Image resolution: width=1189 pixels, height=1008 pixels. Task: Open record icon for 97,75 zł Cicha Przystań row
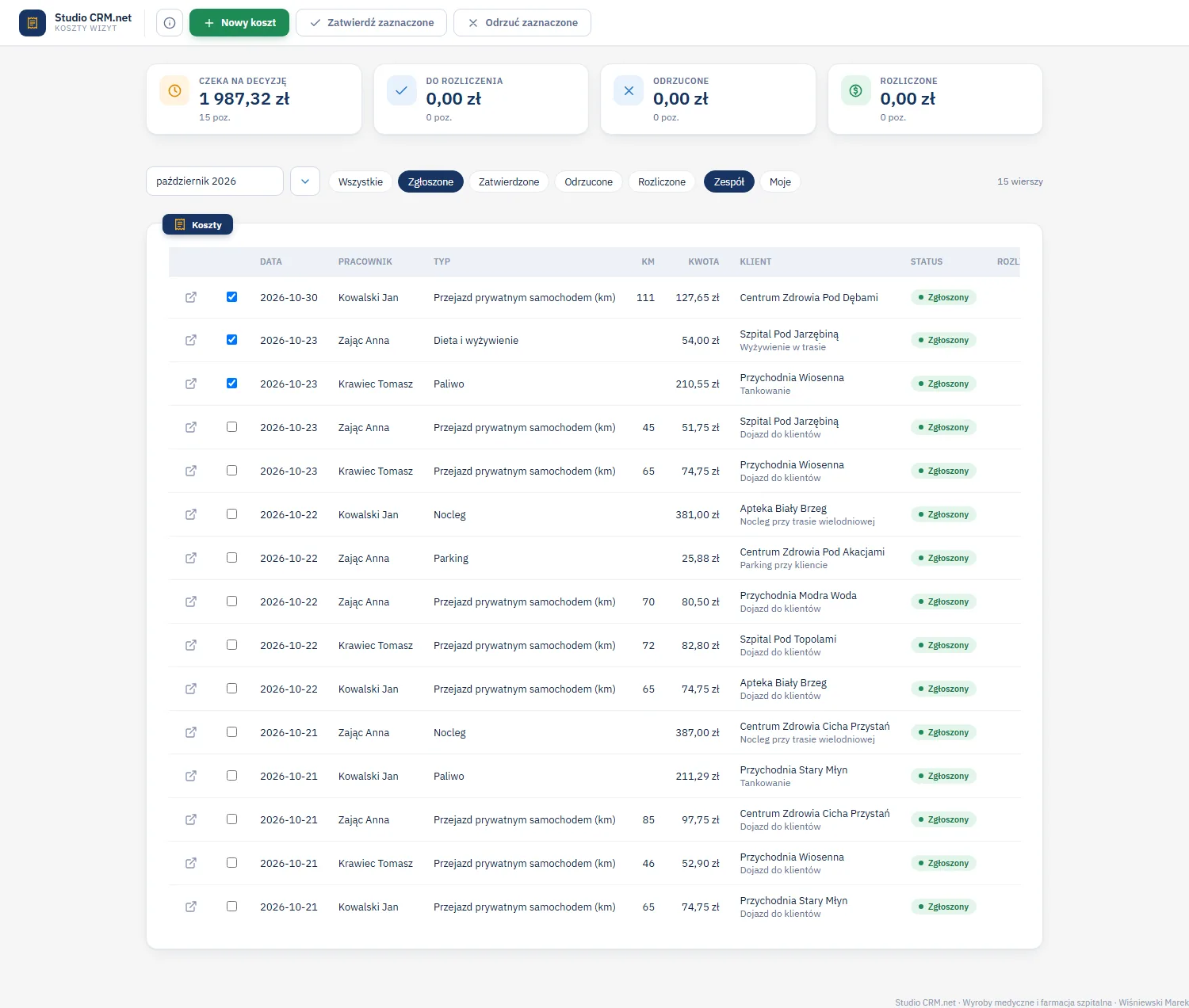(191, 819)
